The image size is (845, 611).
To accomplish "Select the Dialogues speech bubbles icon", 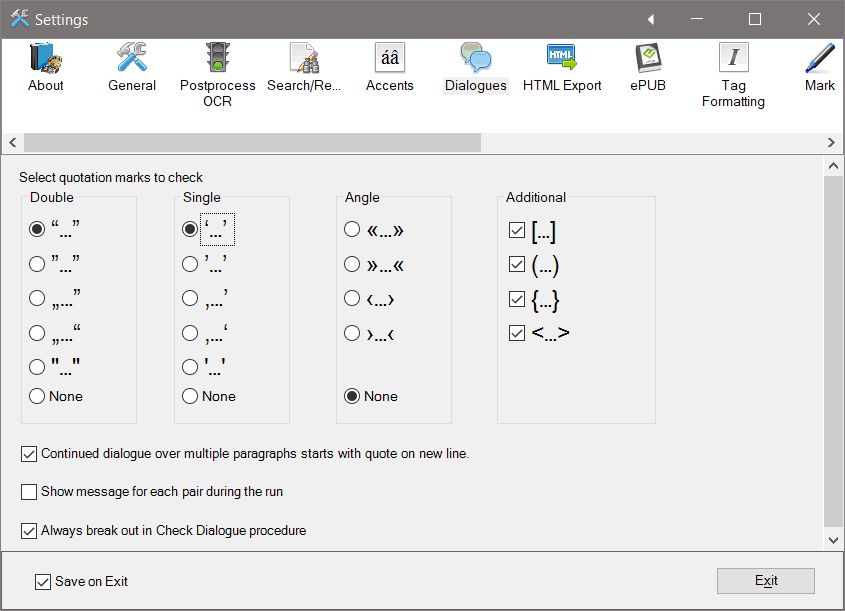I will (475, 58).
